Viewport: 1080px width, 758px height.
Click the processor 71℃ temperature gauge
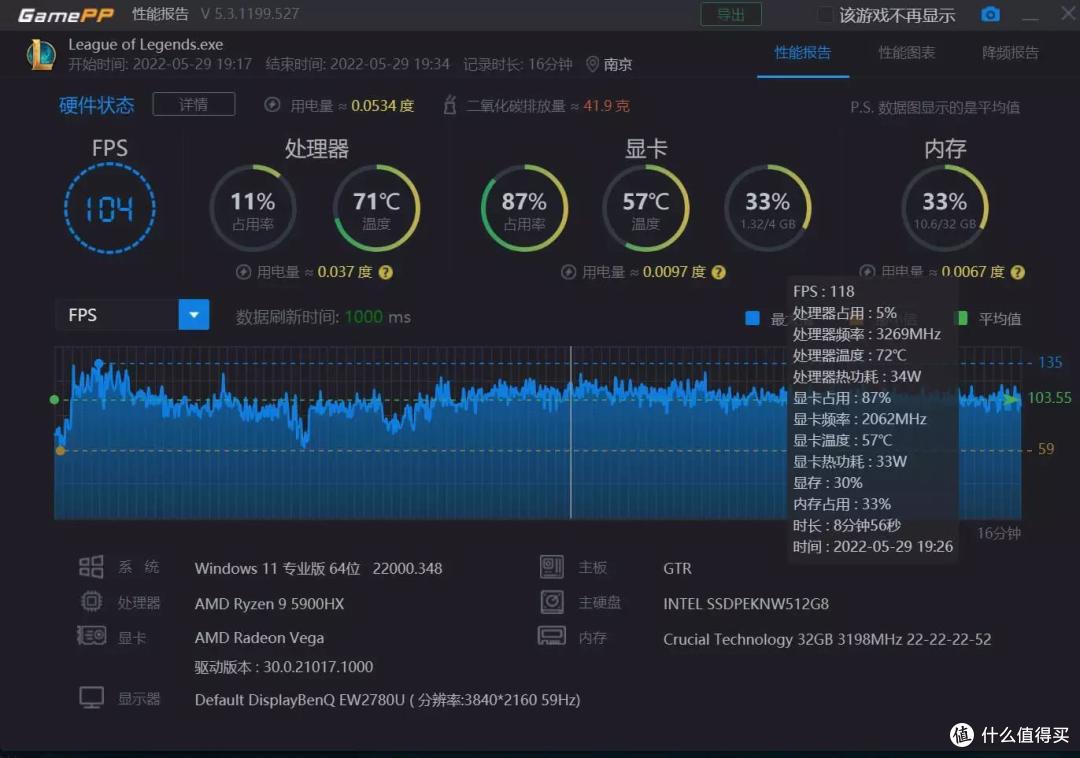point(376,208)
